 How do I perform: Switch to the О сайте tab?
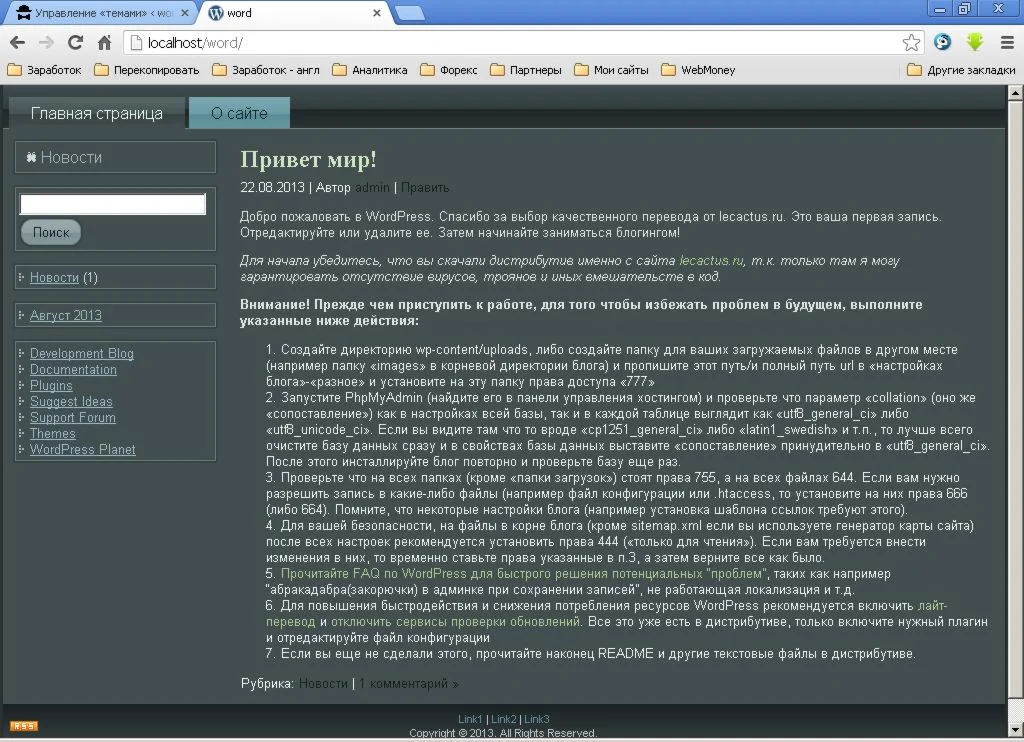point(238,113)
